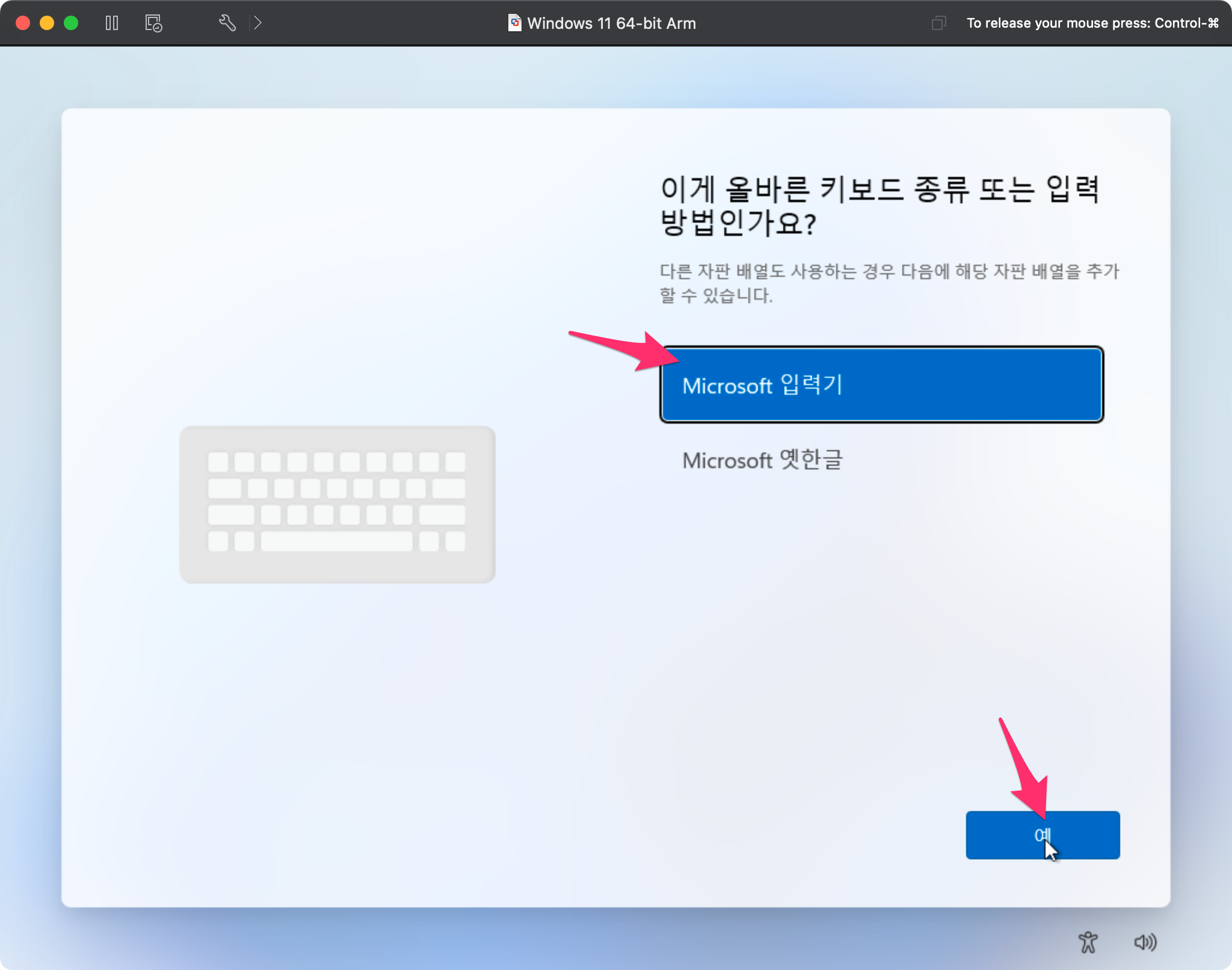Enter full screen with green button

pyautogui.click(x=71, y=23)
